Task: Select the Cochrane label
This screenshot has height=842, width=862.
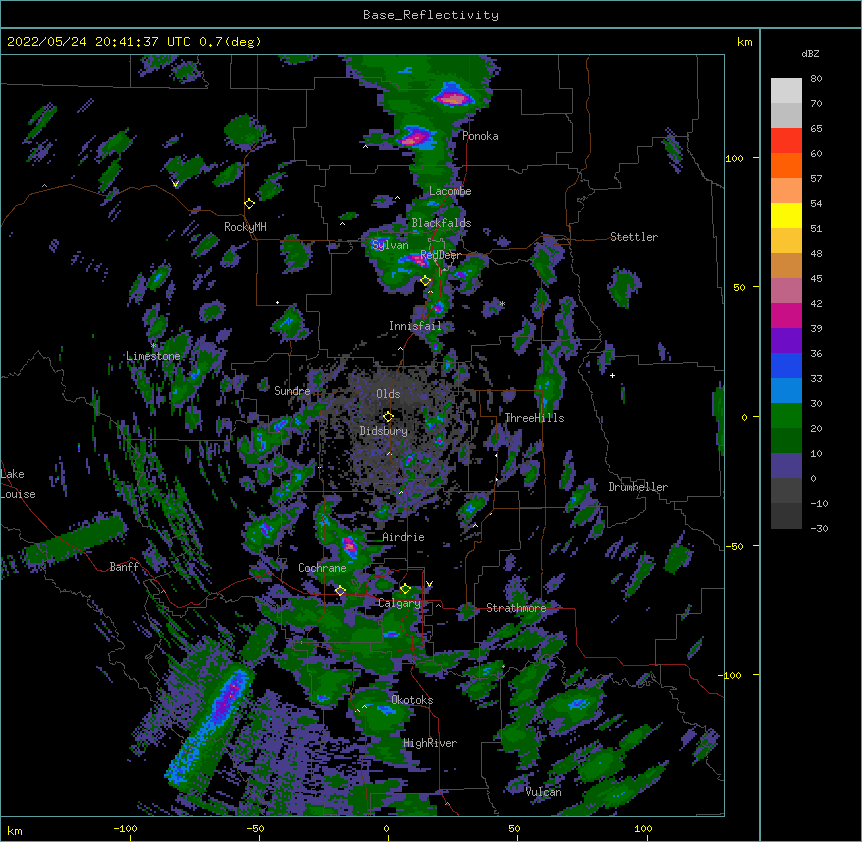Action: click(x=322, y=568)
